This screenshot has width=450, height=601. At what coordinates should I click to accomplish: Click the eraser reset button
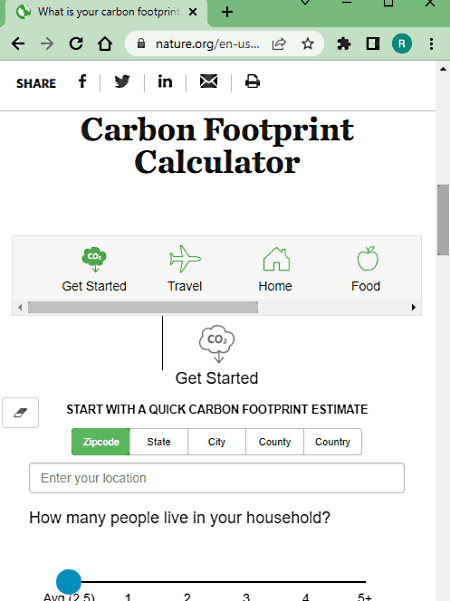pos(20,412)
